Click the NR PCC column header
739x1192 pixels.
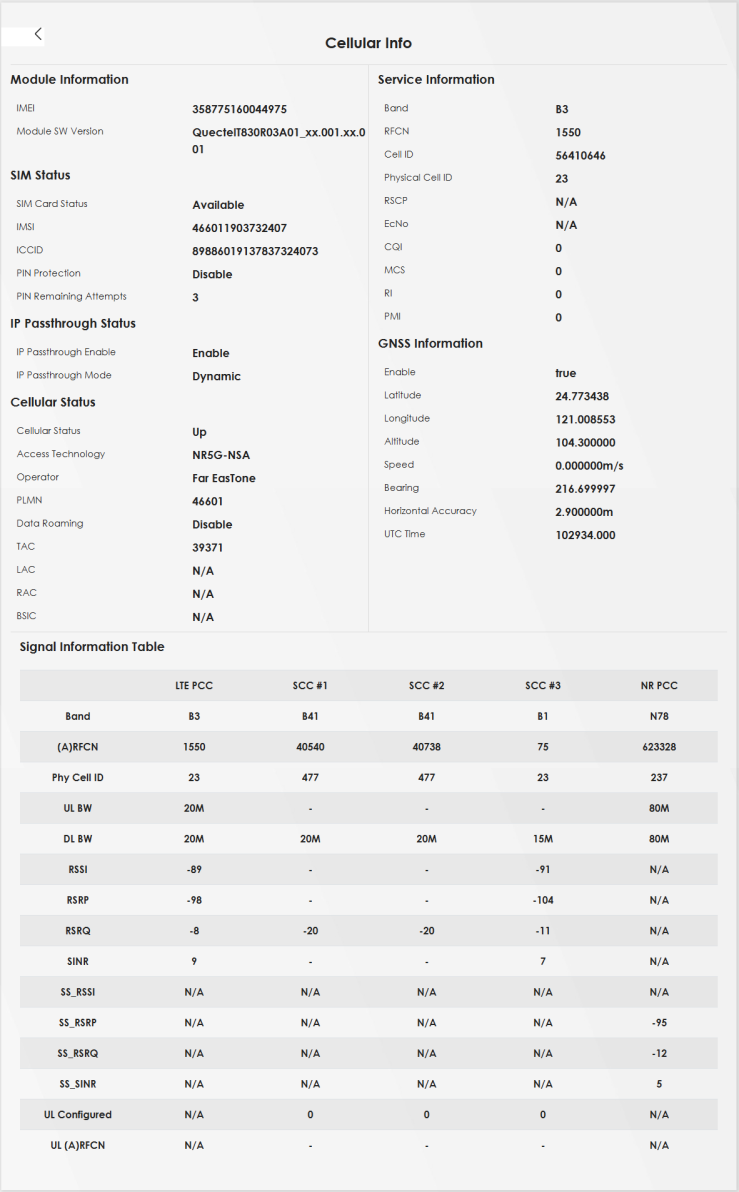658,686
